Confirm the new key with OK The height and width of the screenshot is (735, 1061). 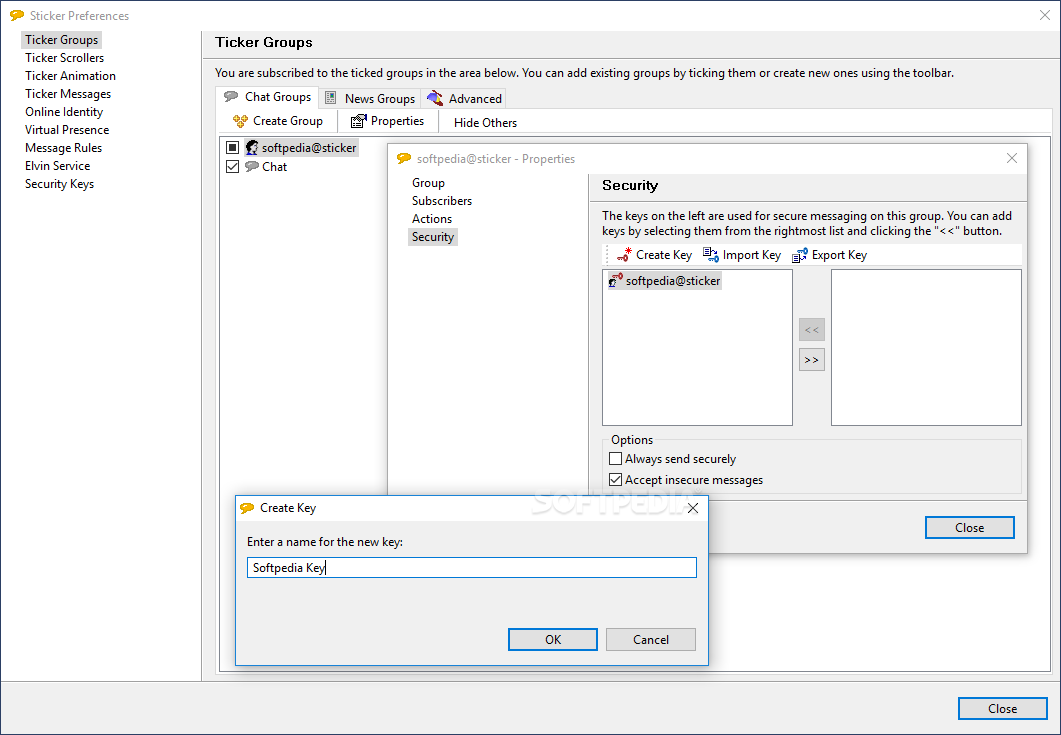(x=553, y=640)
